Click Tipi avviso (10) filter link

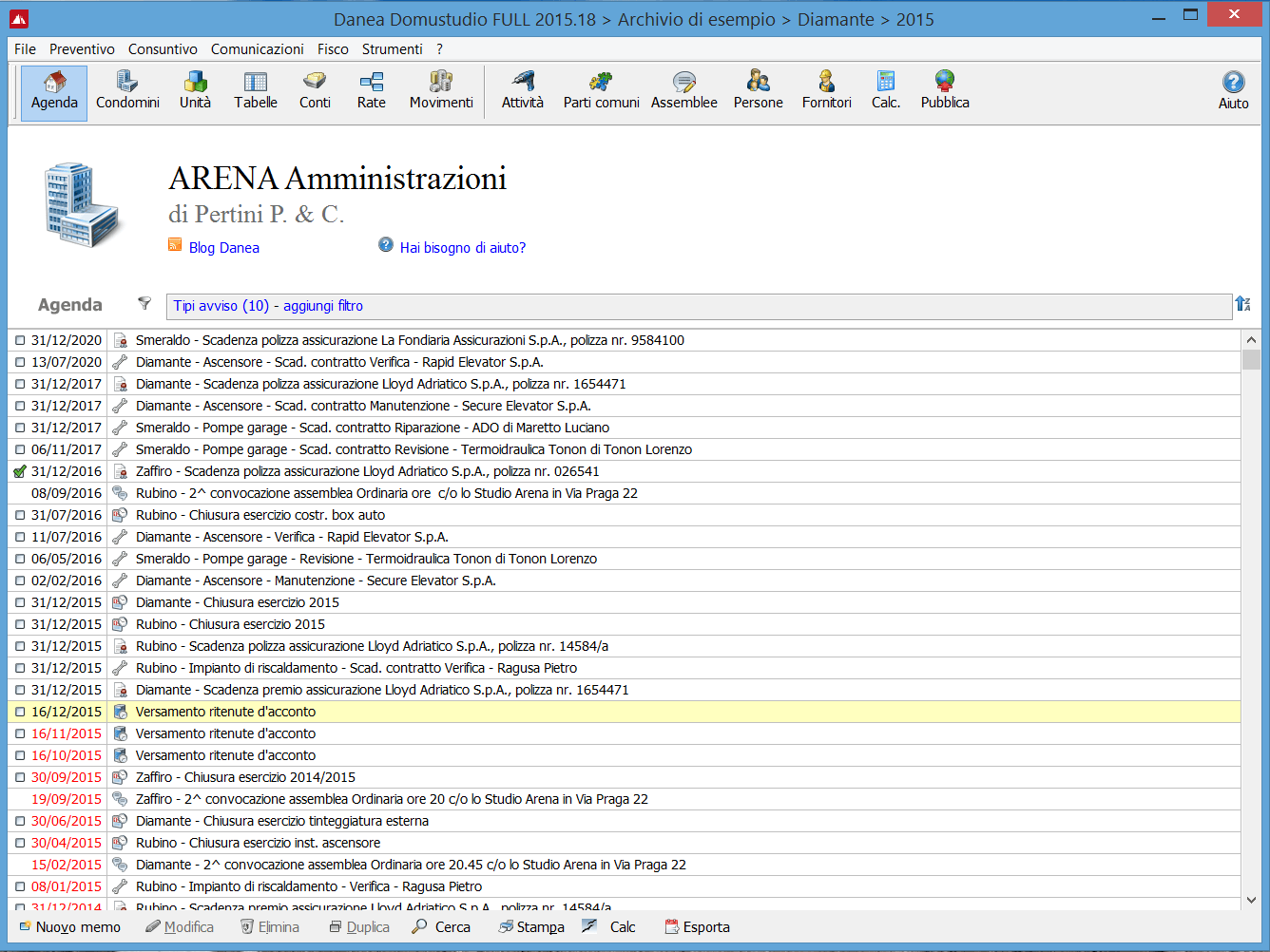tap(221, 306)
